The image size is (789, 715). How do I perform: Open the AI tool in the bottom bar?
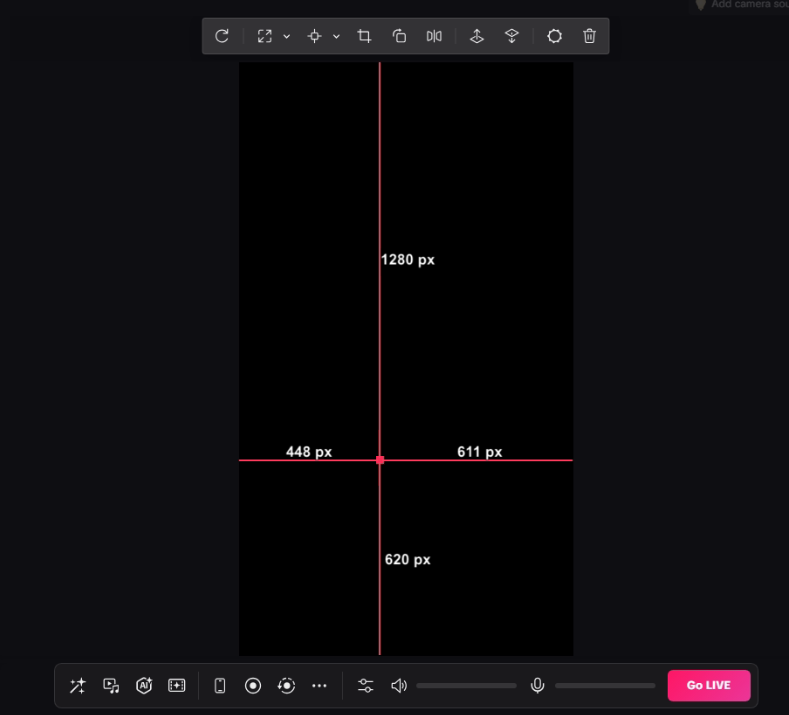[144, 685]
